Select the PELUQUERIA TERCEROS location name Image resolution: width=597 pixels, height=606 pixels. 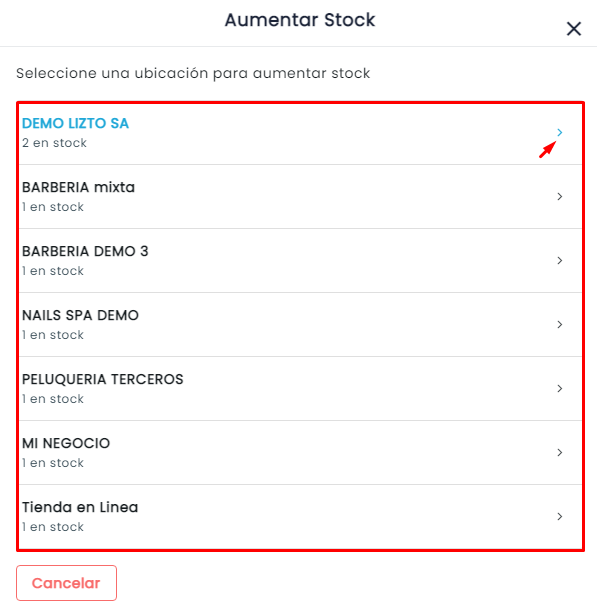click(103, 379)
